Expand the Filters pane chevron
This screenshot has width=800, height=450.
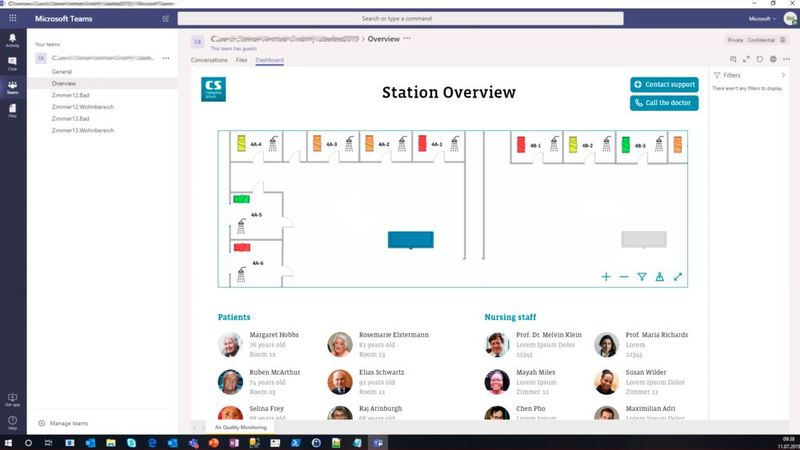[x=783, y=75]
